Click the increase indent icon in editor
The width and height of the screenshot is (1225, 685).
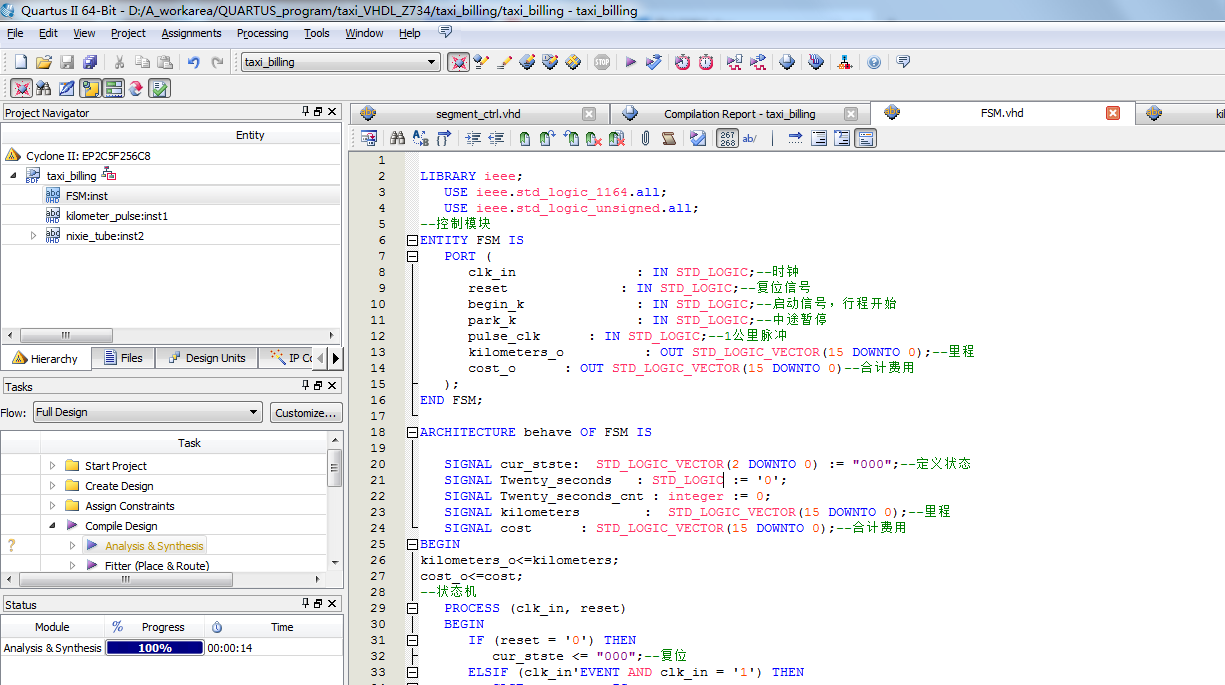473,138
